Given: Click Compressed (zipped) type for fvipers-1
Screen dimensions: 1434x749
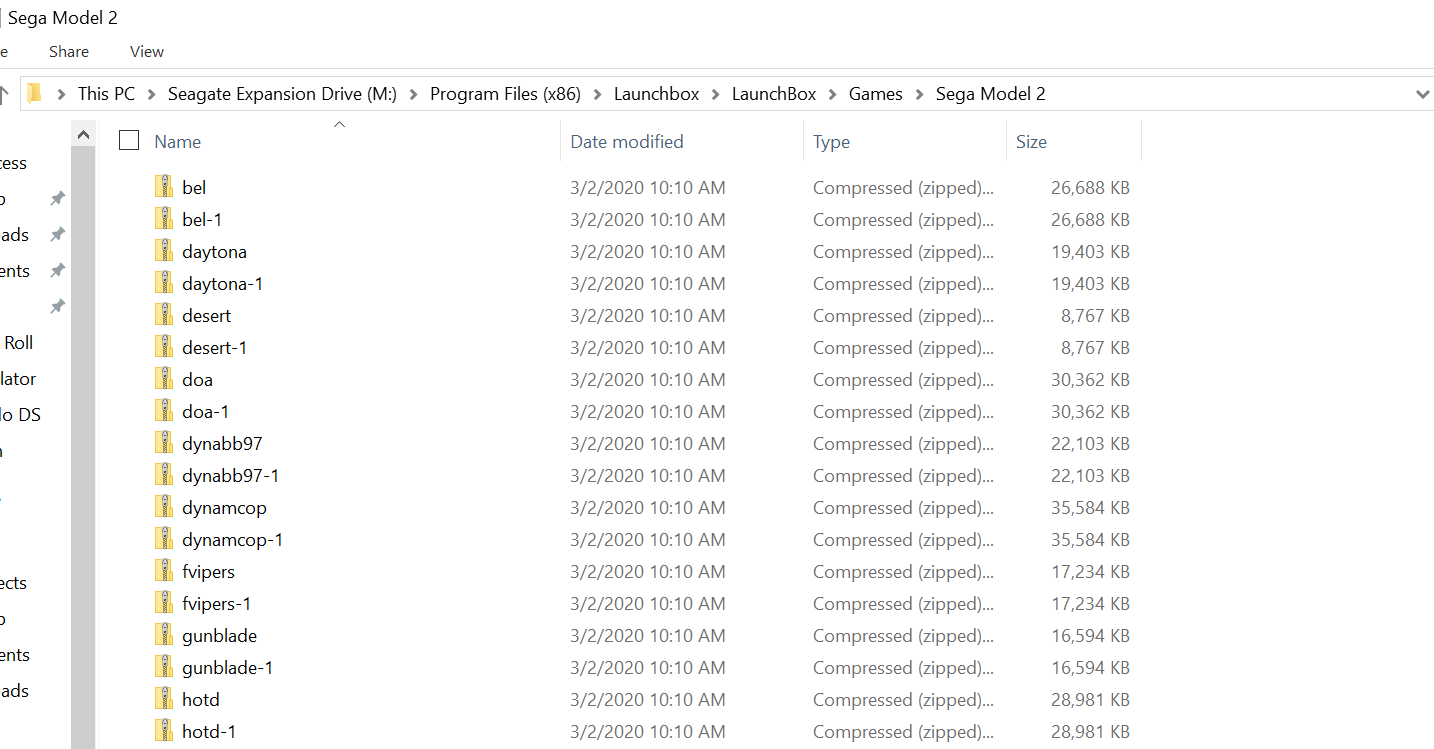Looking at the screenshot, I should 904,604.
